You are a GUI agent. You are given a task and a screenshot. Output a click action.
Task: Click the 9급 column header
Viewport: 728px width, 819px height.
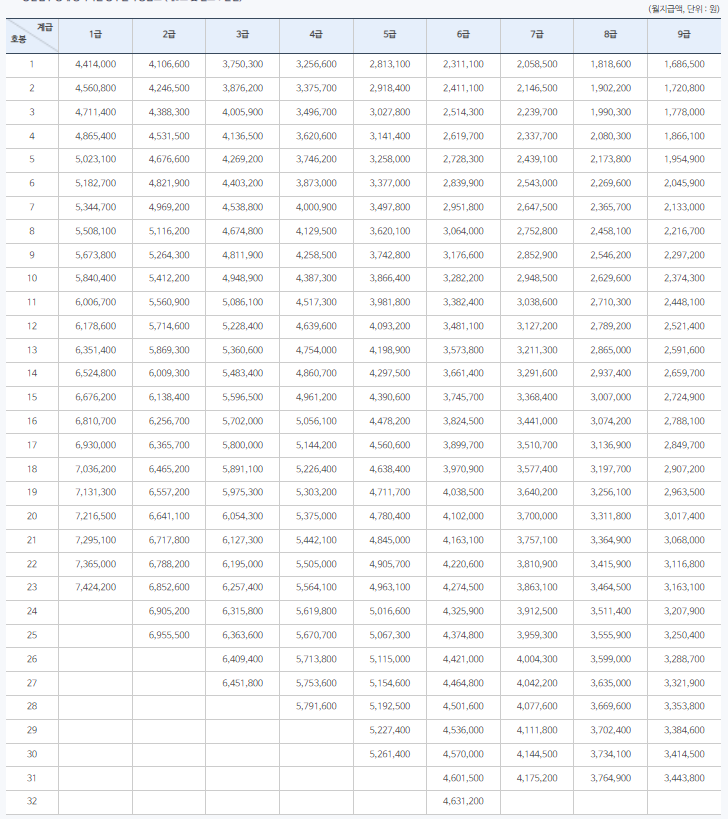click(684, 35)
